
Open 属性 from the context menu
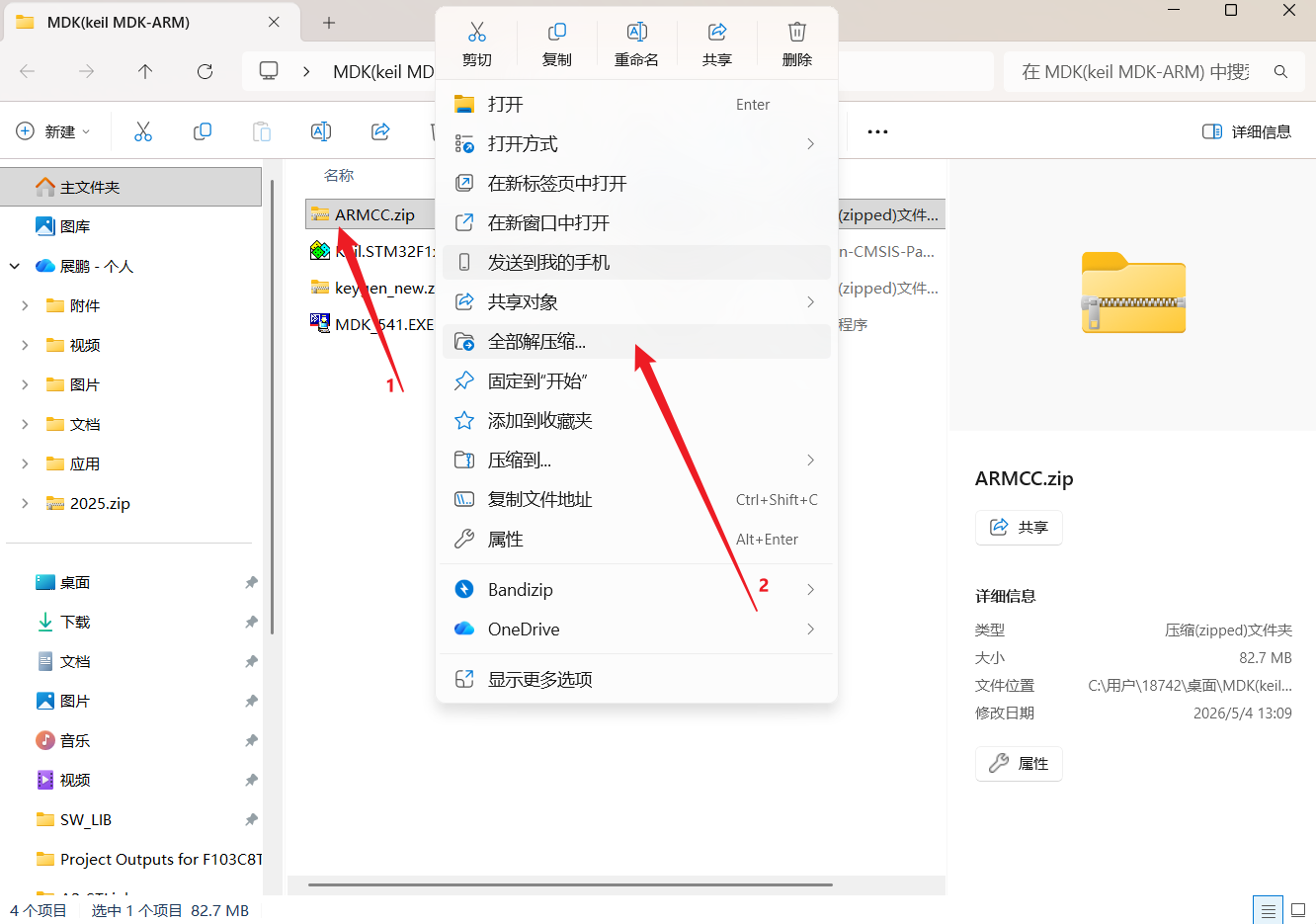[x=636, y=540]
